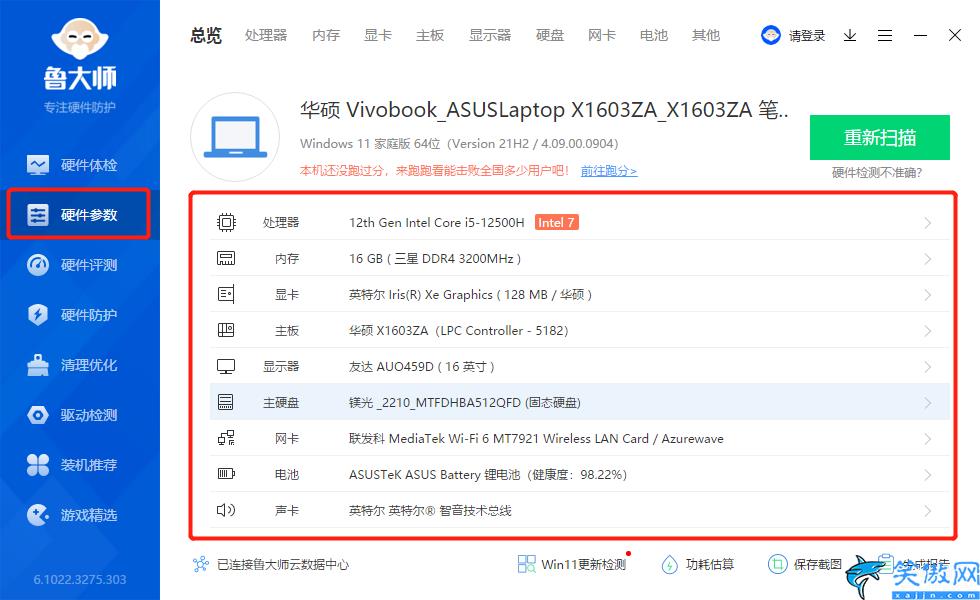Click the cloud data center status icon
Viewport: 980px width, 600px height.
point(201,564)
